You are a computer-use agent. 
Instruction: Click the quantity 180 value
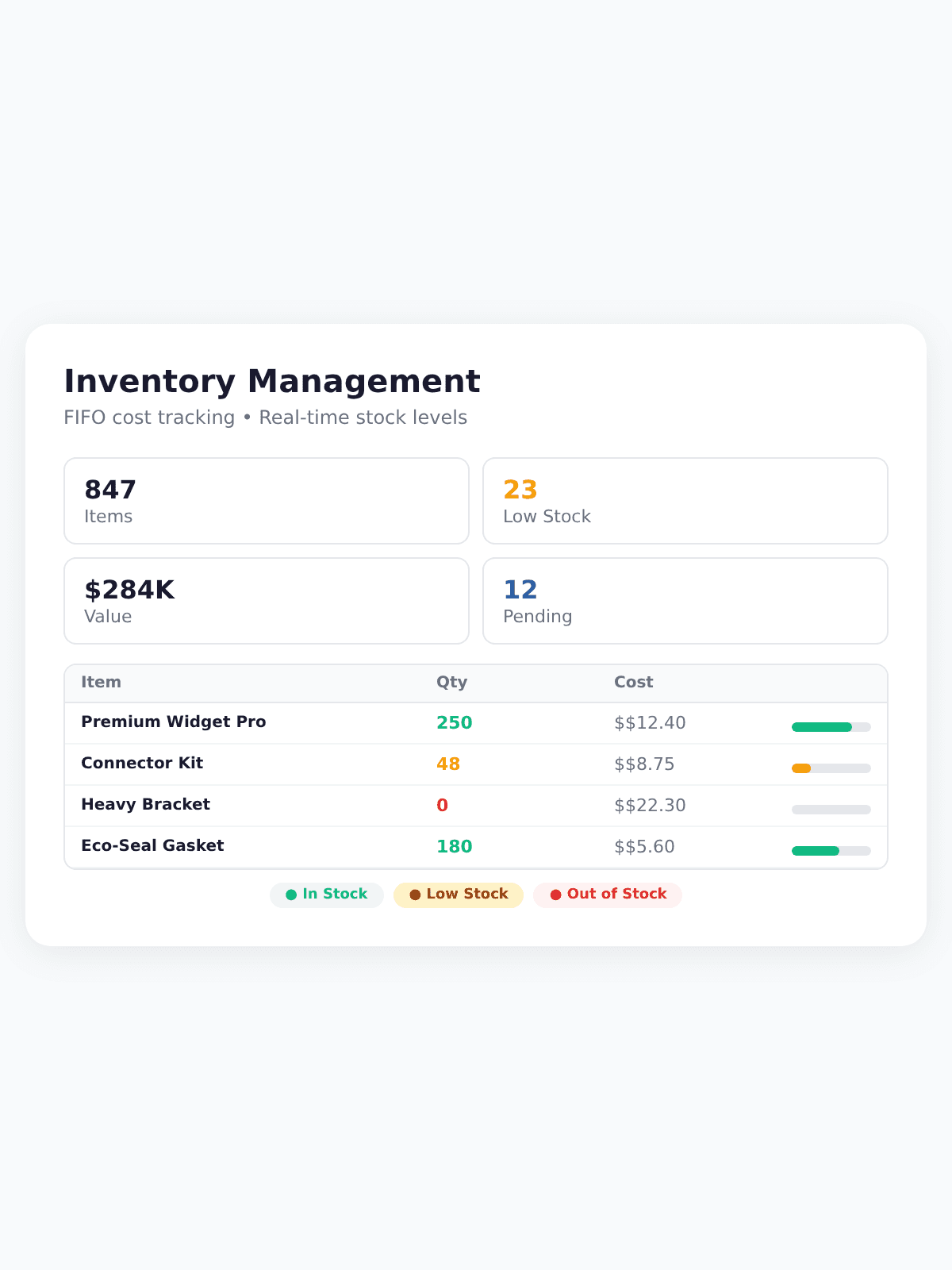click(x=455, y=847)
